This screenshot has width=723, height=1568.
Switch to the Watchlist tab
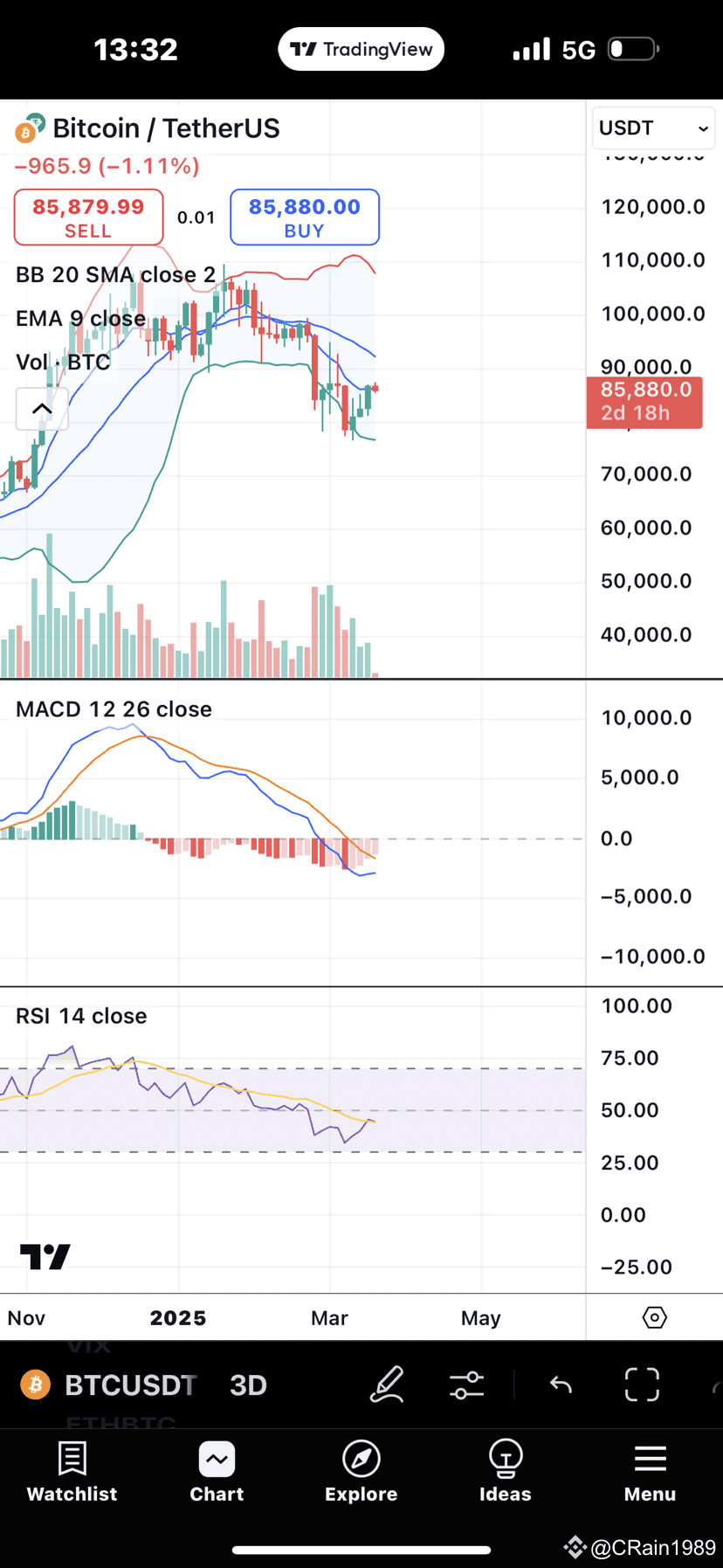(x=72, y=1473)
